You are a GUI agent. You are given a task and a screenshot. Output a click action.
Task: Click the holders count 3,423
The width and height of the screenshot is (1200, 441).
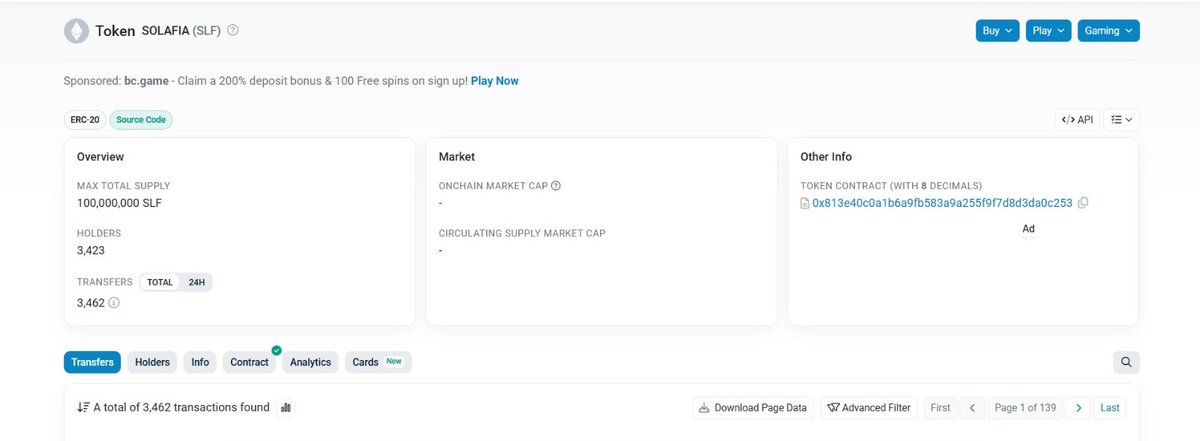pos(91,250)
